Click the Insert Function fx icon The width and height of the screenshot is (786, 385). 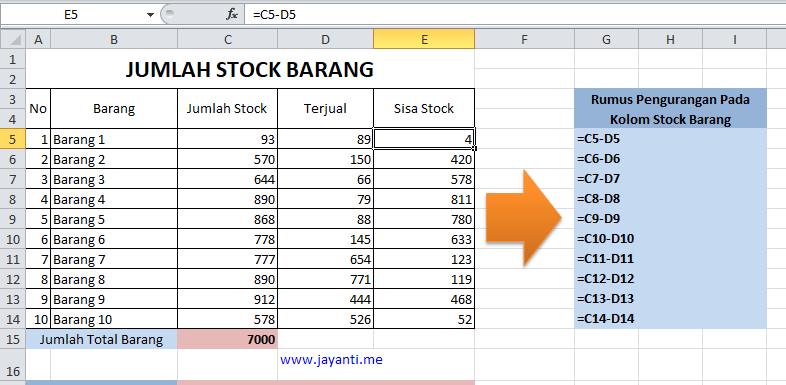click(x=232, y=15)
